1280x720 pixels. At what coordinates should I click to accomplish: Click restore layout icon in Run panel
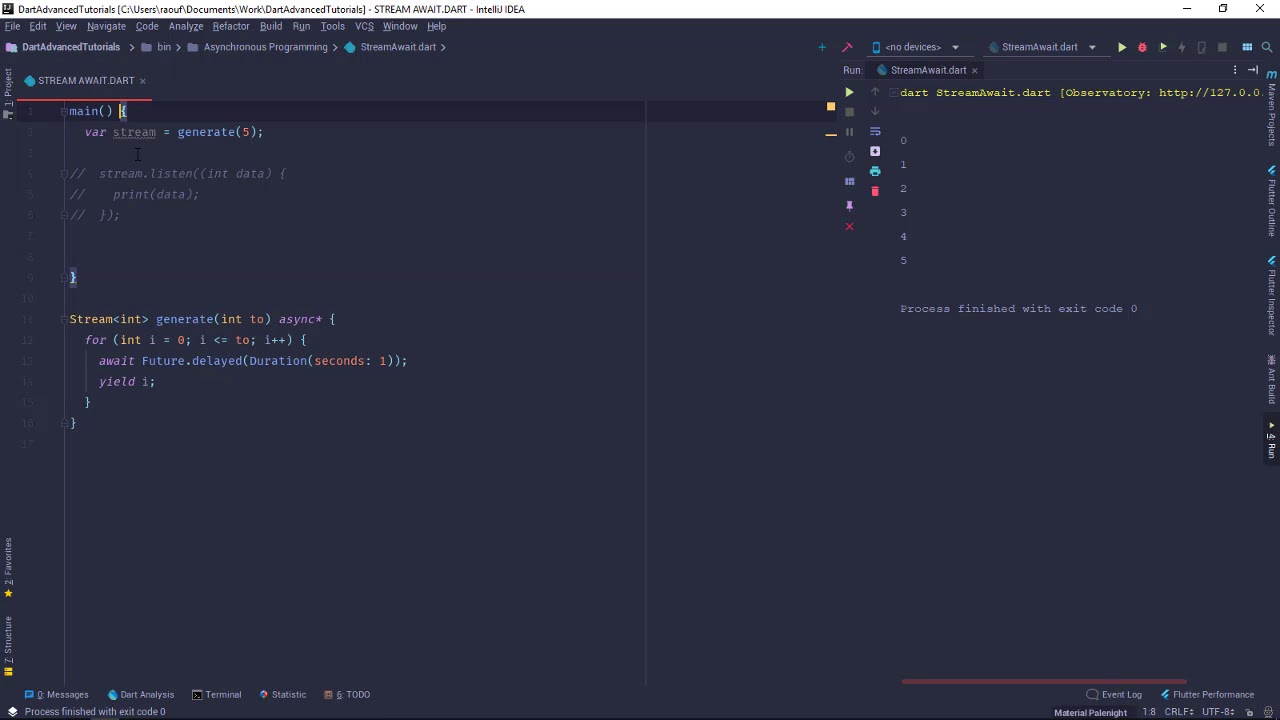(x=849, y=181)
